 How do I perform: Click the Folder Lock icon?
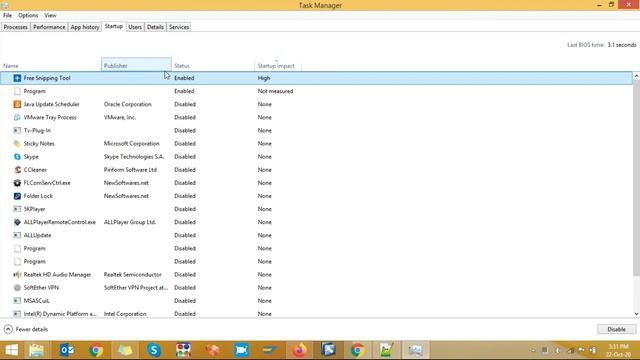tap(17, 196)
